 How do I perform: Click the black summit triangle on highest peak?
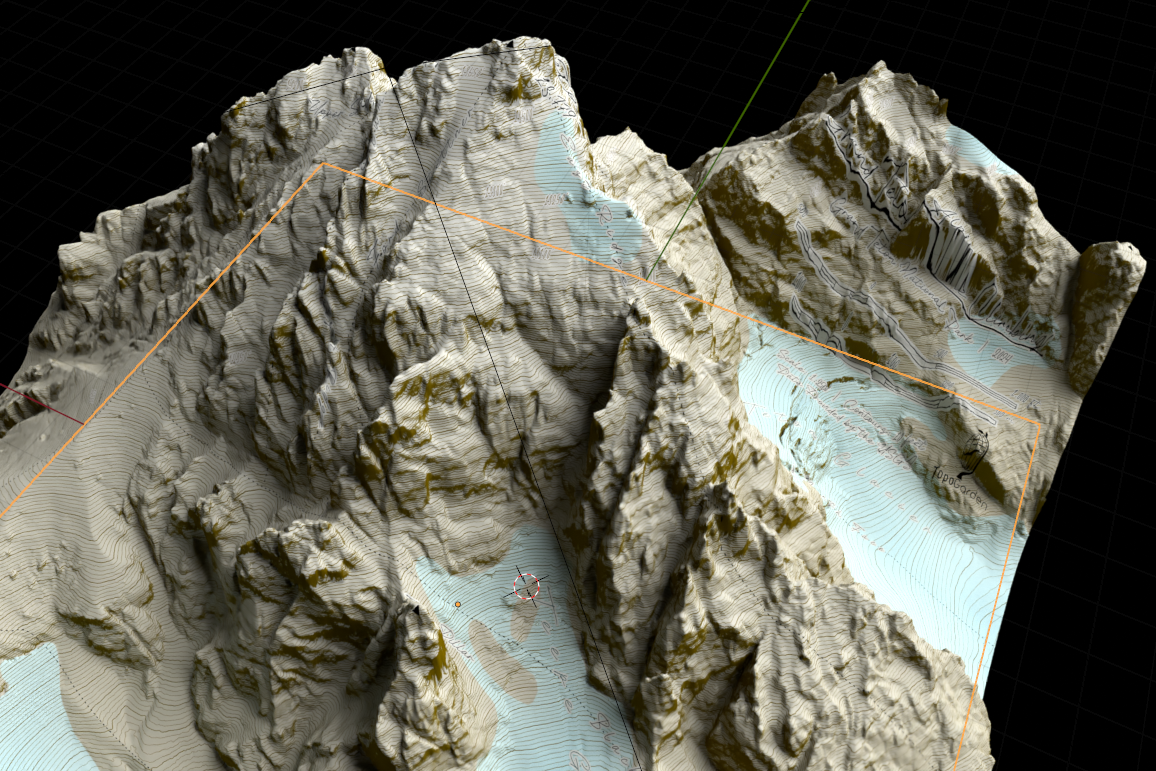(514, 44)
